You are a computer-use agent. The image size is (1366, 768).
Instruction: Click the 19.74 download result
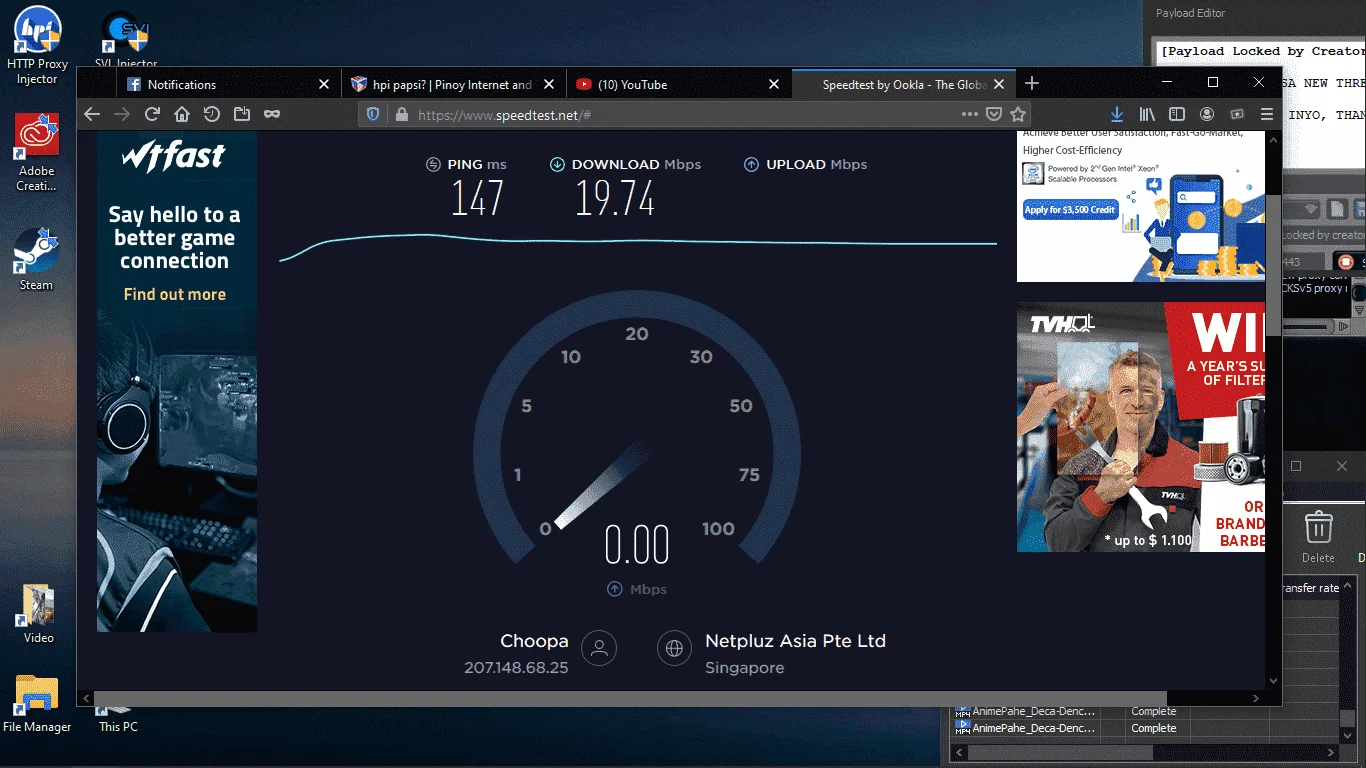(x=615, y=199)
